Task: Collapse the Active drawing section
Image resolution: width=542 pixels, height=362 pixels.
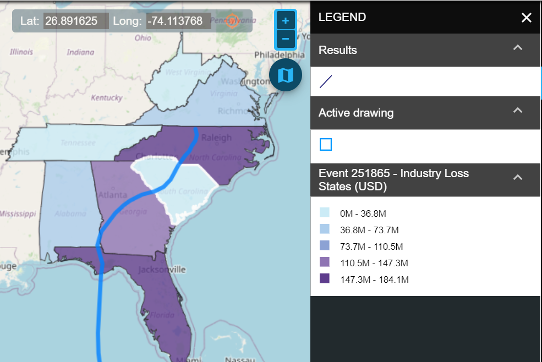Action: pyautogui.click(x=517, y=111)
